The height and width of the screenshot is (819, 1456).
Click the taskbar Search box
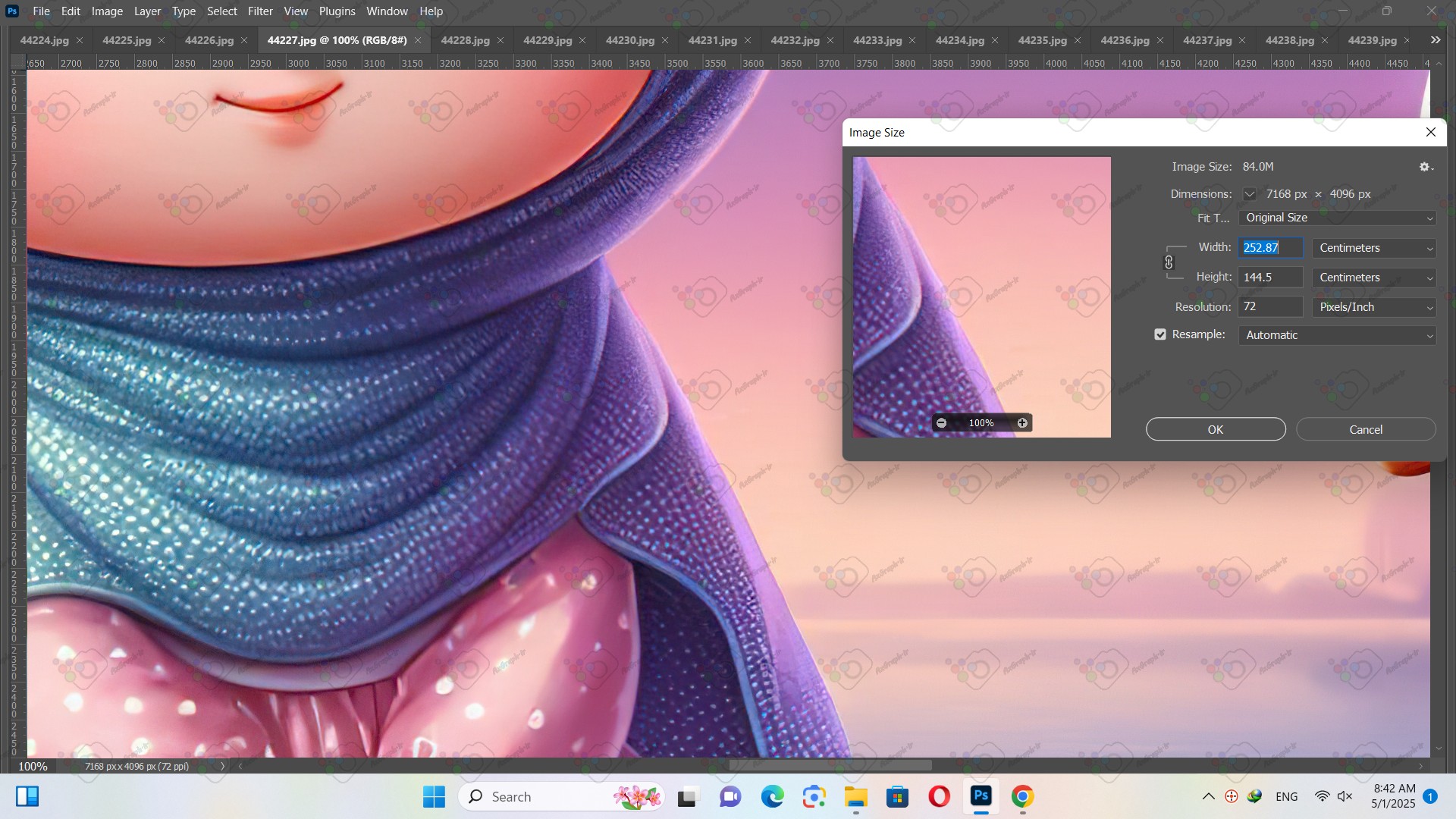tap(561, 796)
